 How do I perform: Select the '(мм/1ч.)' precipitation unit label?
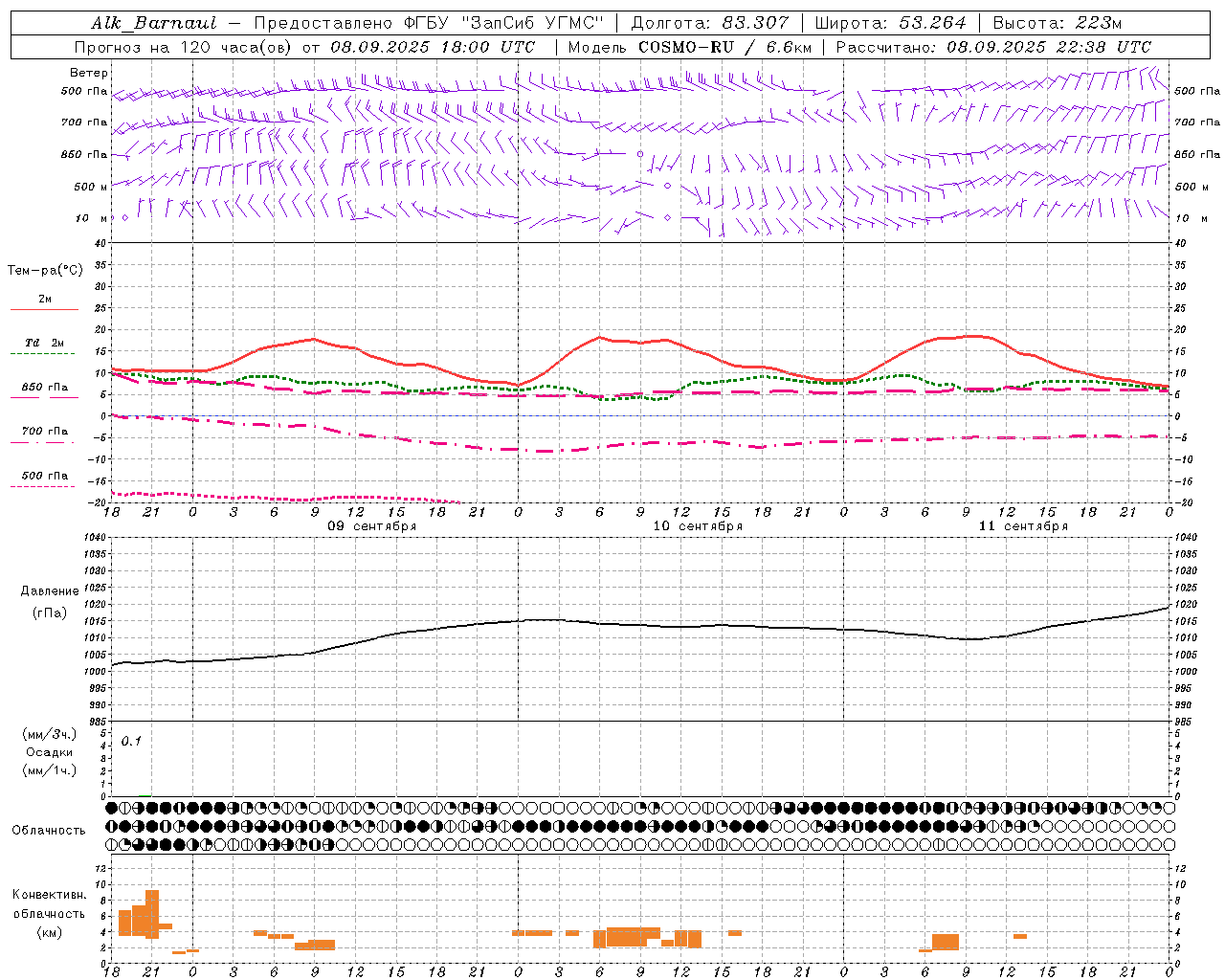tap(50, 770)
